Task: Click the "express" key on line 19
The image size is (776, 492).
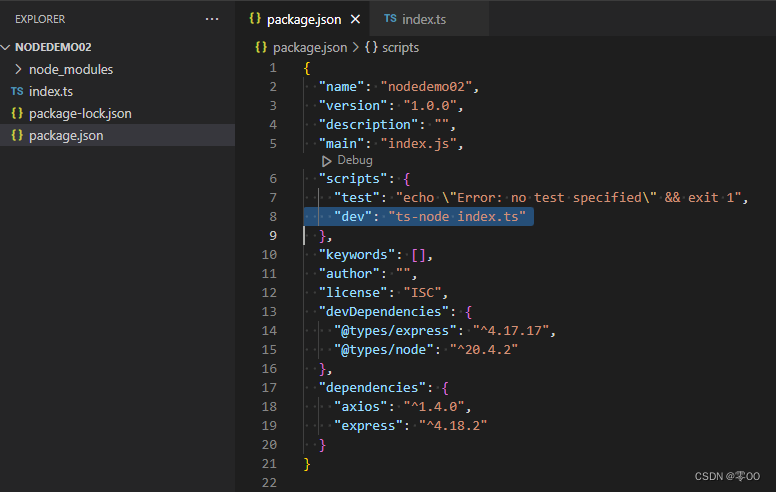Action: 369,426
